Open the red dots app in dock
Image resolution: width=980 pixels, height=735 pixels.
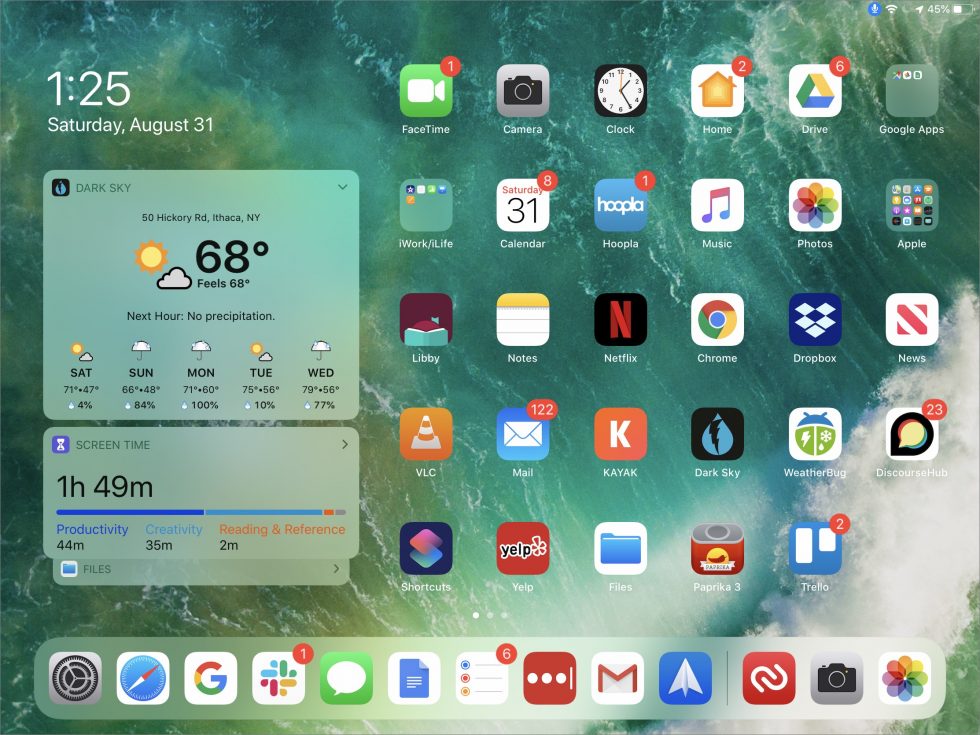[549, 678]
